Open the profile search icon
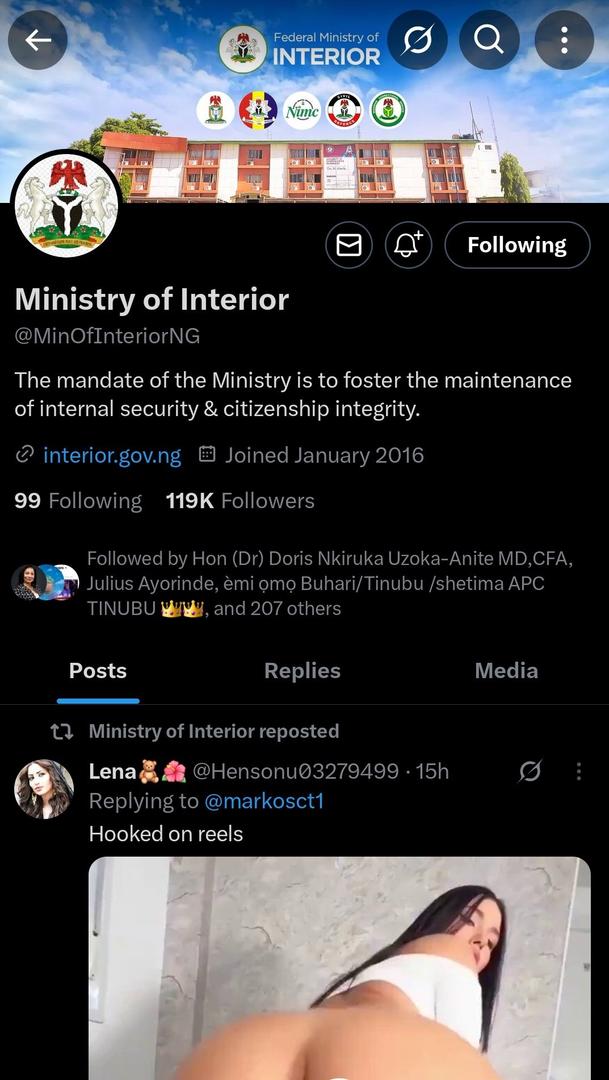 pos(489,40)
